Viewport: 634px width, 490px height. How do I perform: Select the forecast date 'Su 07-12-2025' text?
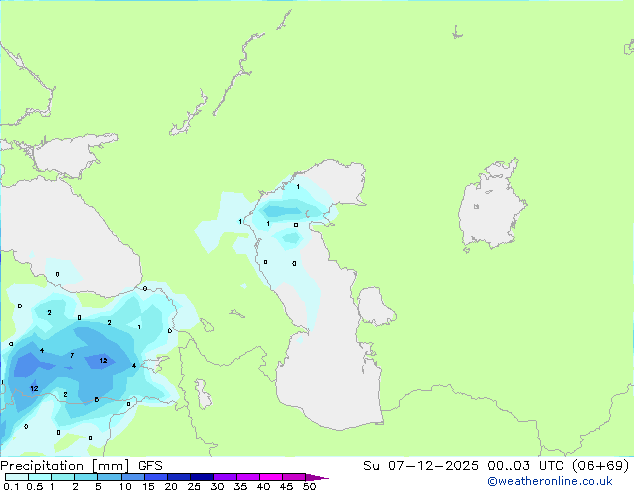[421, 466]
